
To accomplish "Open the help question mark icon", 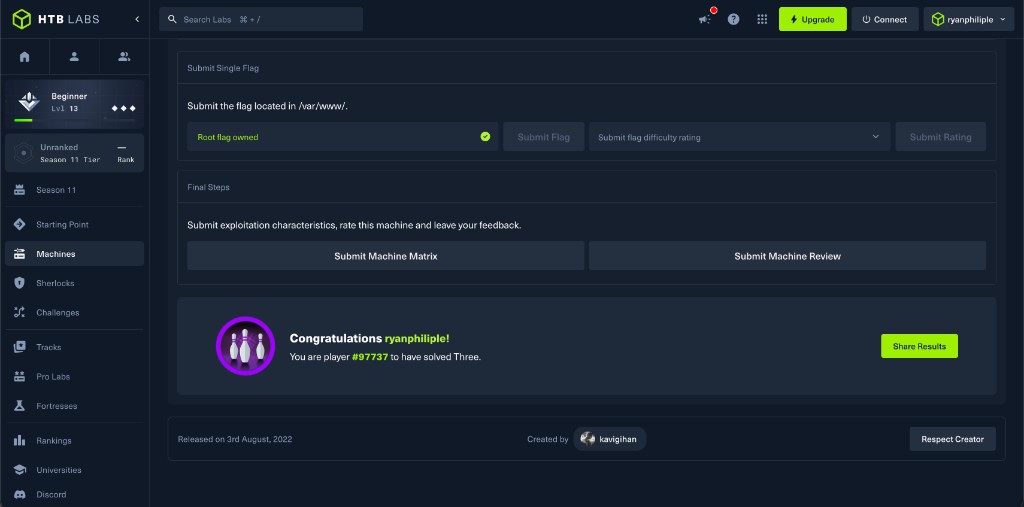I will (x=733, y=20).
